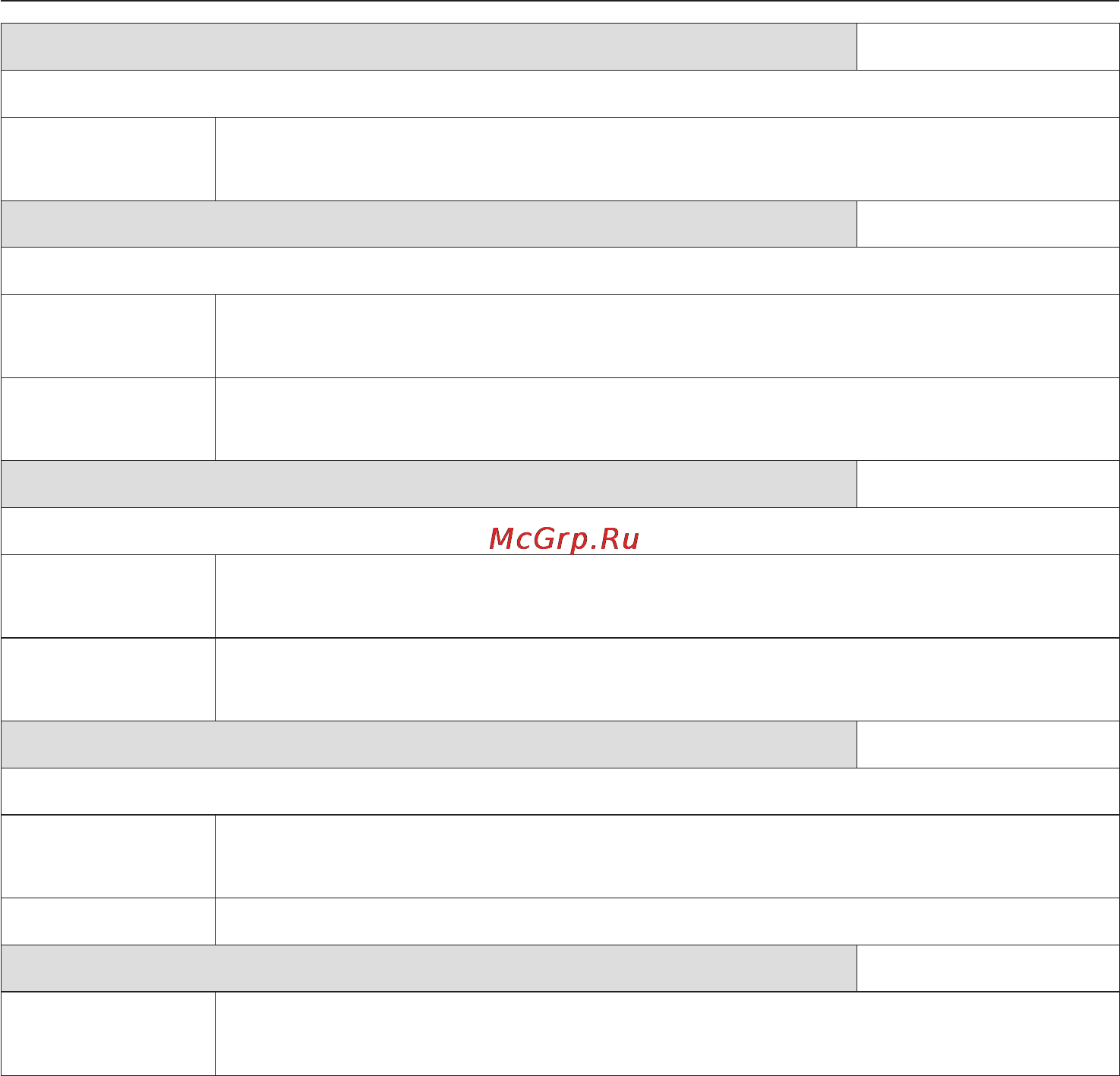Select the fourth gray header bar

point(429,744)
